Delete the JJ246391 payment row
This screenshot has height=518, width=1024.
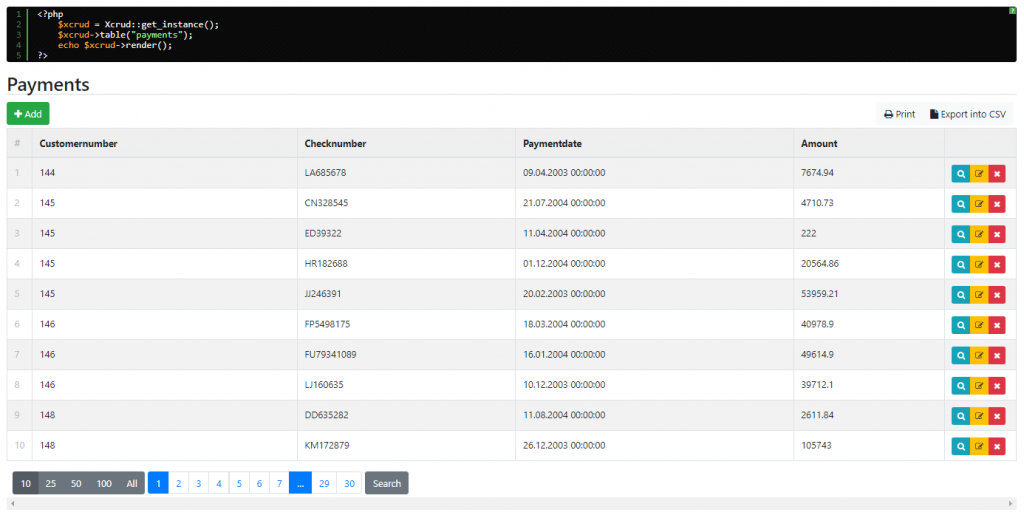pyautogui.click(x=997, y=295)
